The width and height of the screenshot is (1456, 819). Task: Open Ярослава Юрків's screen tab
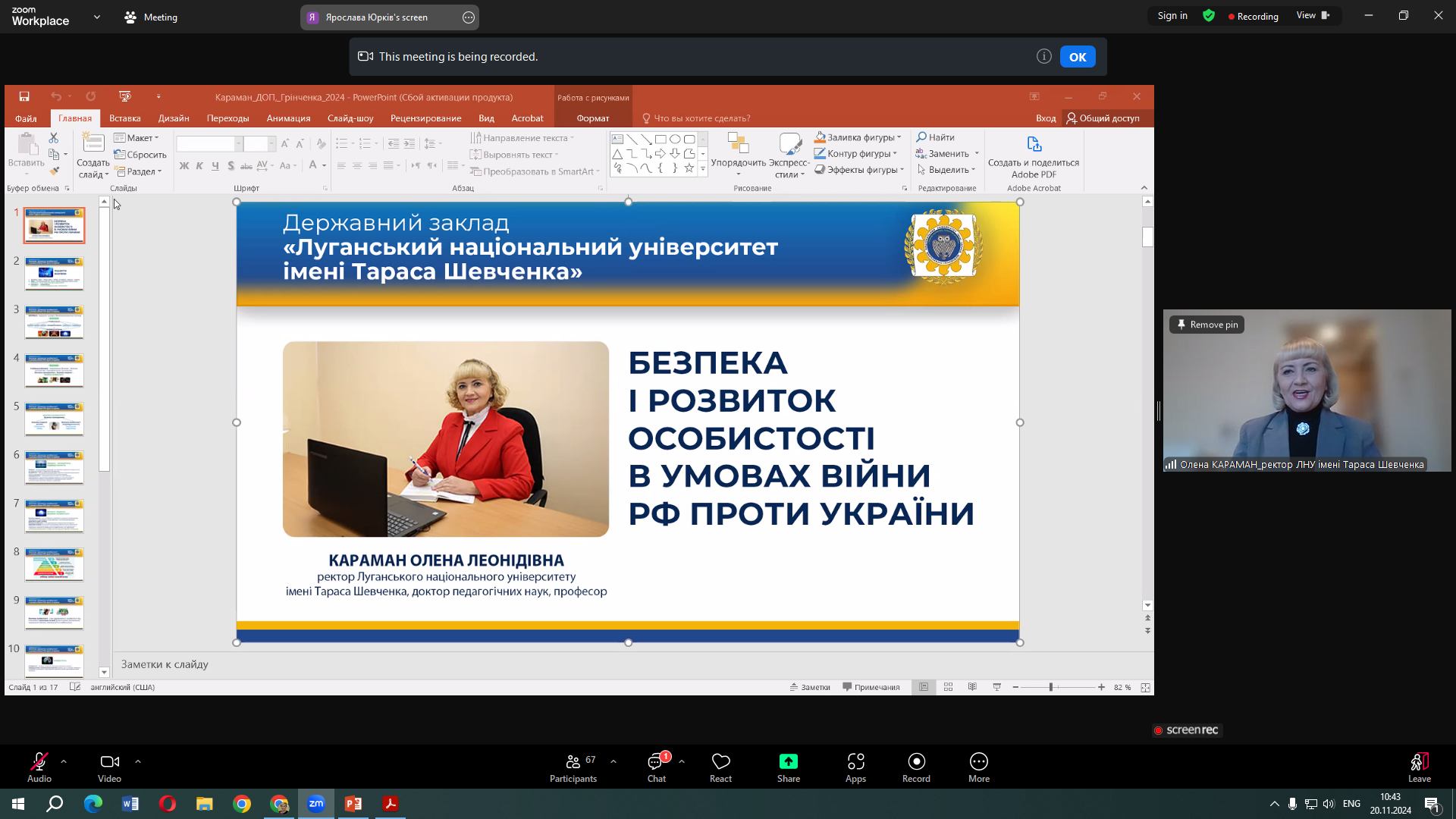click(x=376, y=17)
